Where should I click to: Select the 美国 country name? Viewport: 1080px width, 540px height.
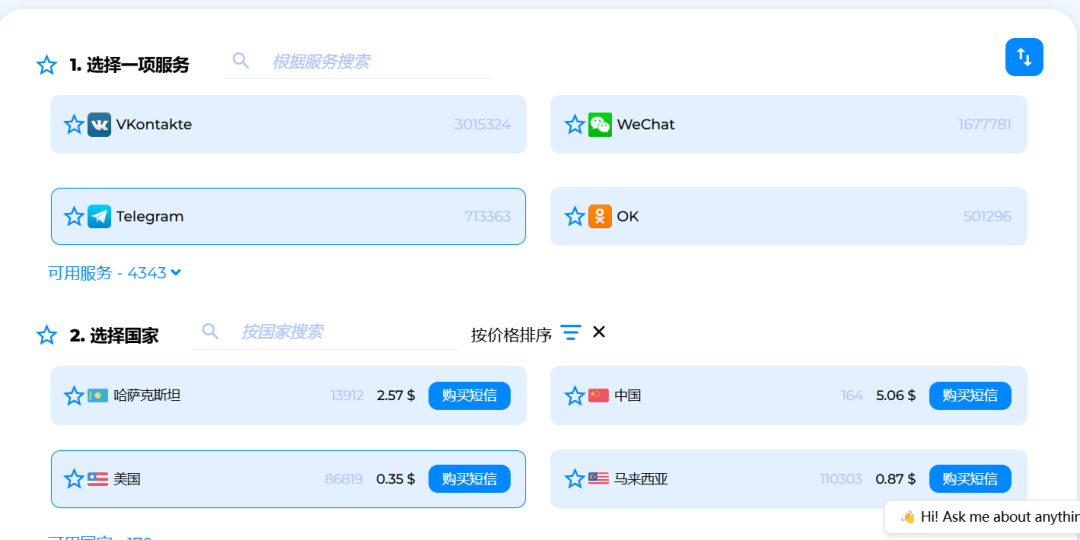(127, 479)
